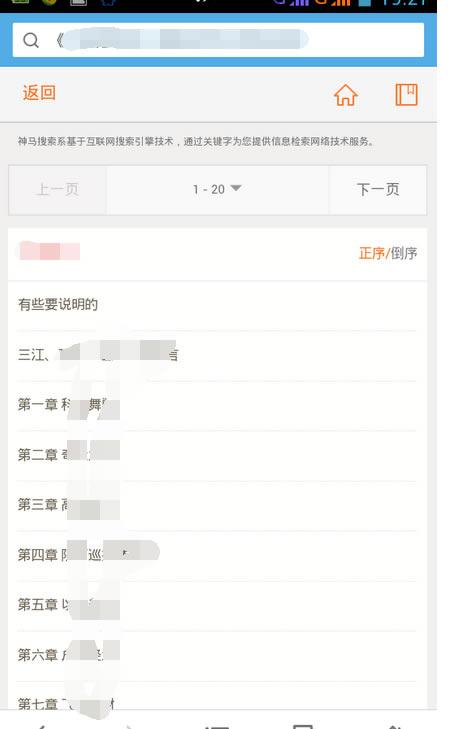Open chapter 第一章

(216, 405)
